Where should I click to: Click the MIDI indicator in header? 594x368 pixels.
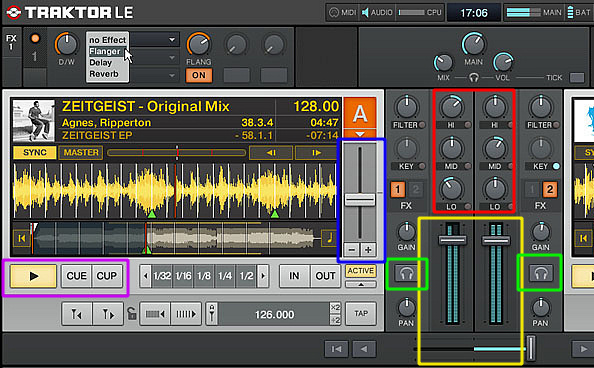pos(342,13)
